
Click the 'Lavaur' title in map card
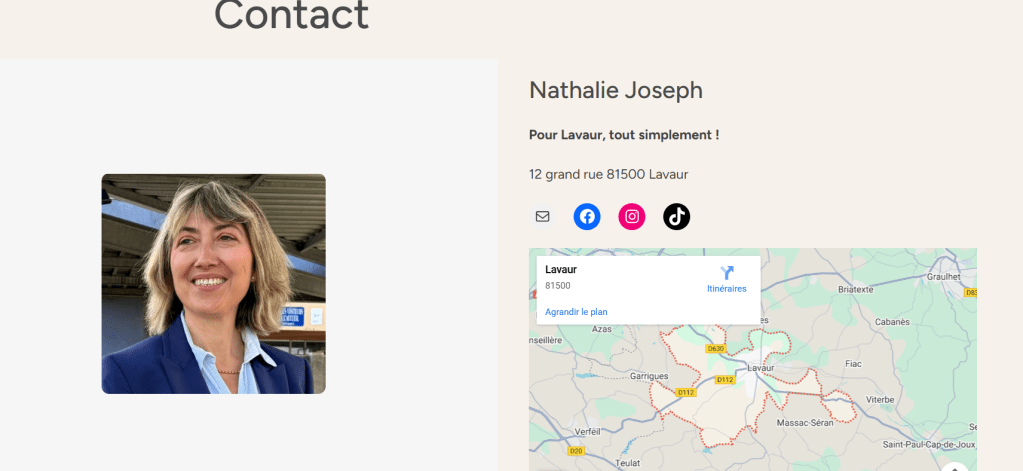pos(561,269)
